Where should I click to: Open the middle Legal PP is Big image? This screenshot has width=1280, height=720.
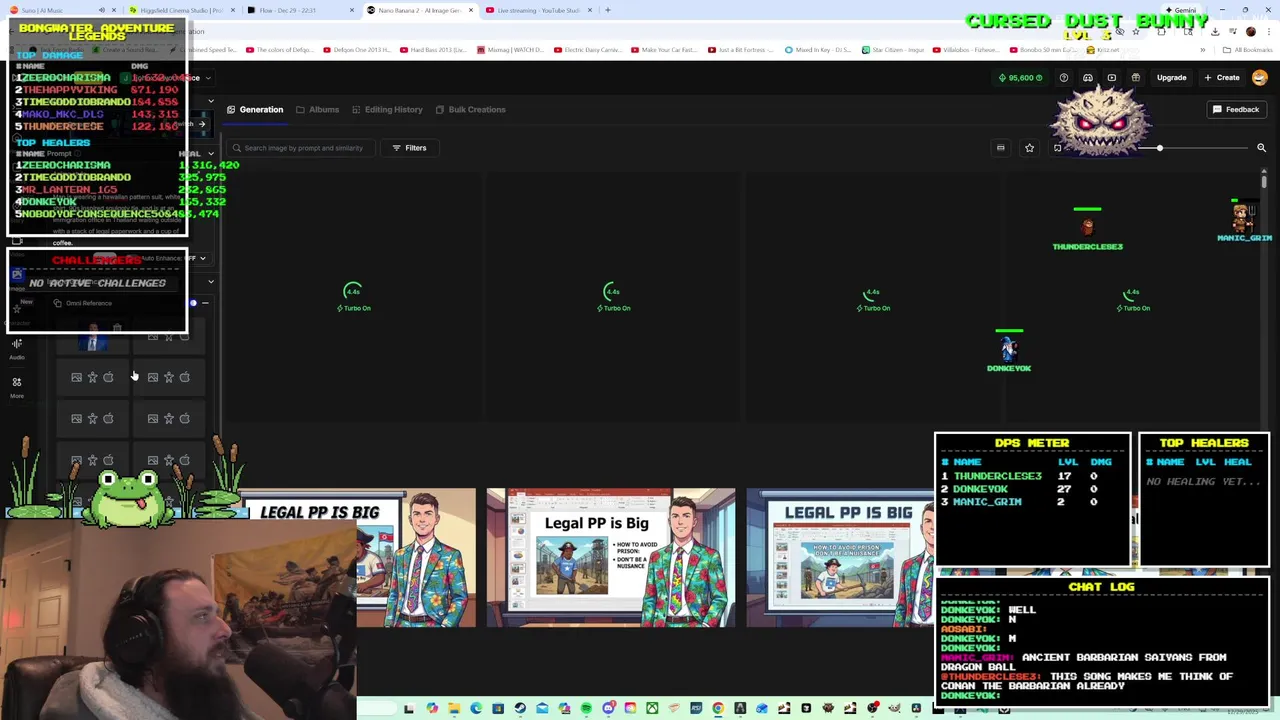[611, 558]
